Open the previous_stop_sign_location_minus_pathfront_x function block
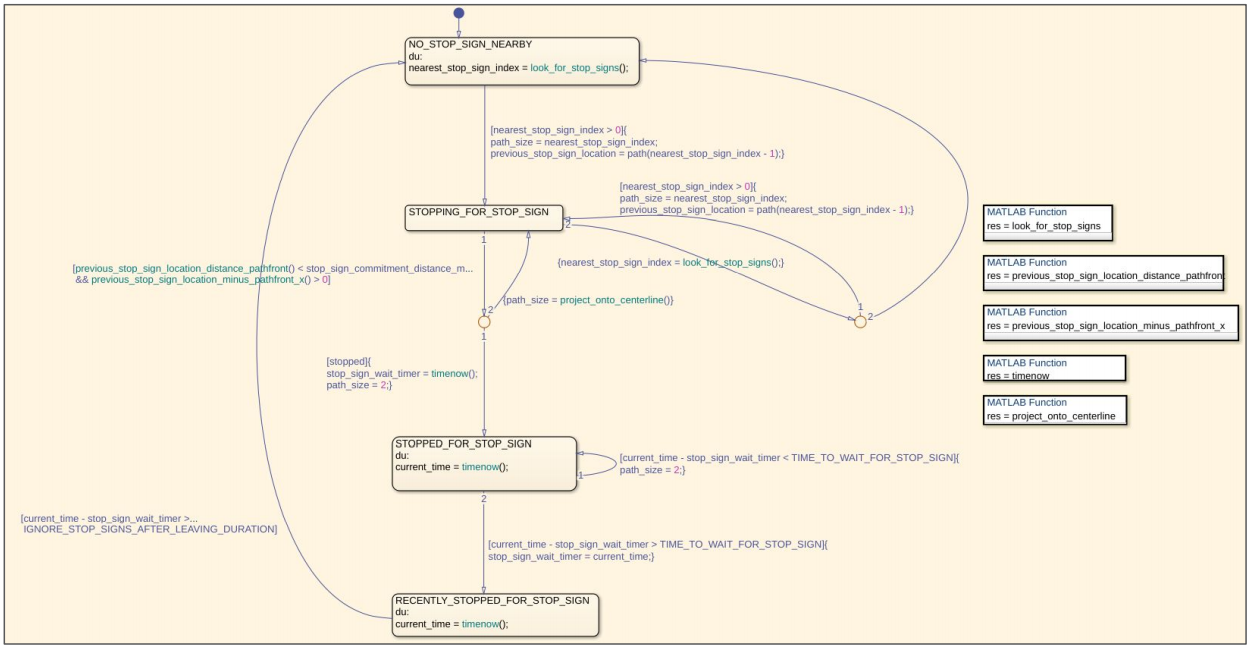 [x=1111, y=319]
